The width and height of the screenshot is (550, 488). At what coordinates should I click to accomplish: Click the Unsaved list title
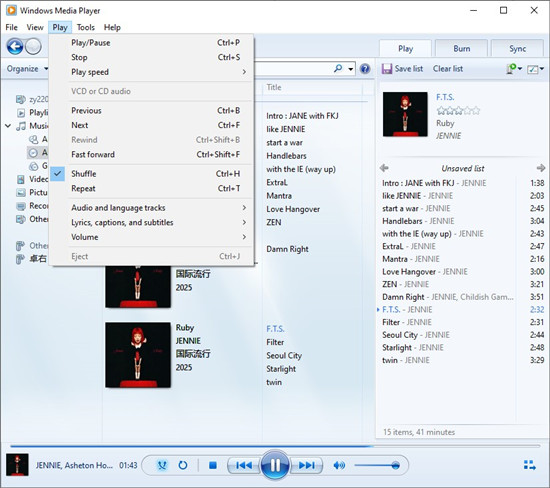click(463, 168)
